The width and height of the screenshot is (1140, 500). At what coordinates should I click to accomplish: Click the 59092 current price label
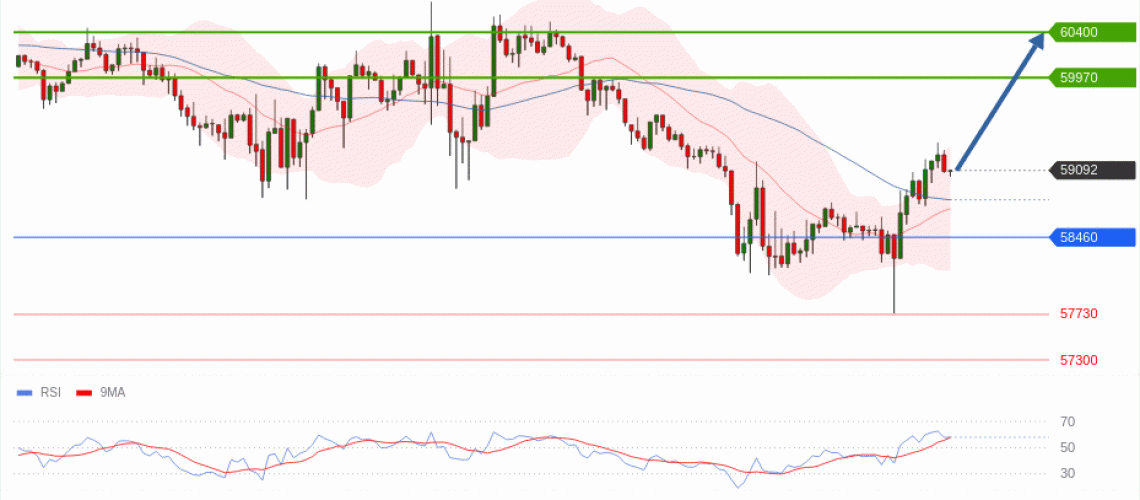coord(1092,170)
